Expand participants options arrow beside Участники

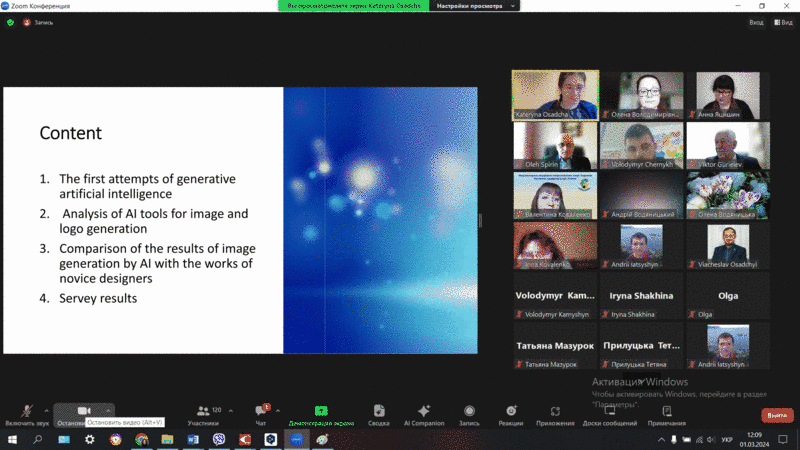pyautogui.click(x=231, y=409)
